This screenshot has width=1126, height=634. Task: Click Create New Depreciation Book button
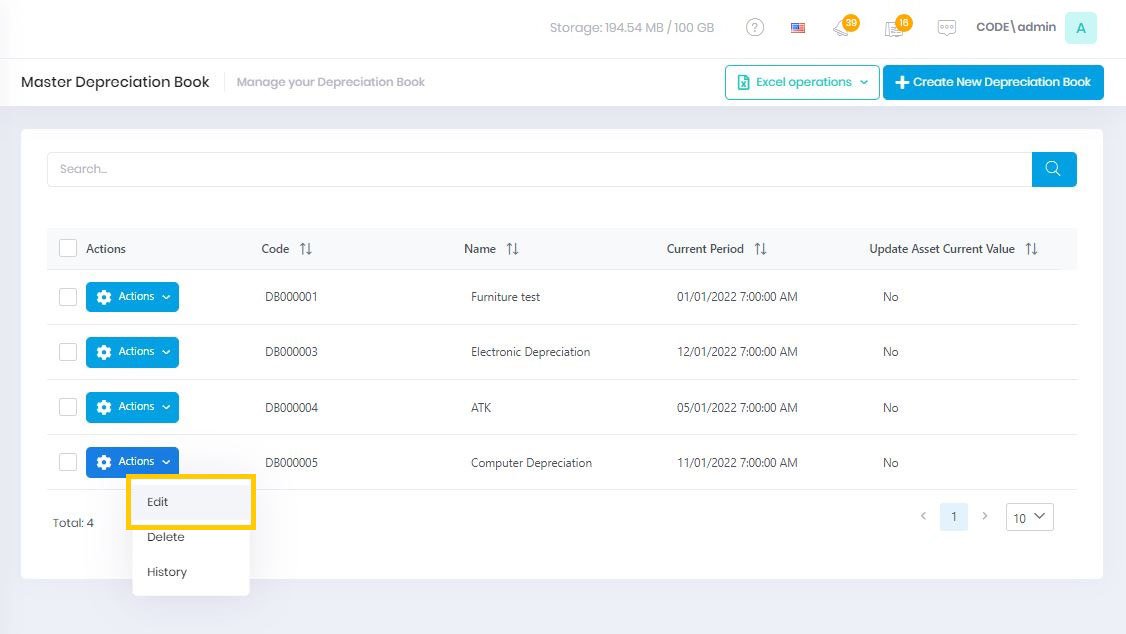point(992,83)
